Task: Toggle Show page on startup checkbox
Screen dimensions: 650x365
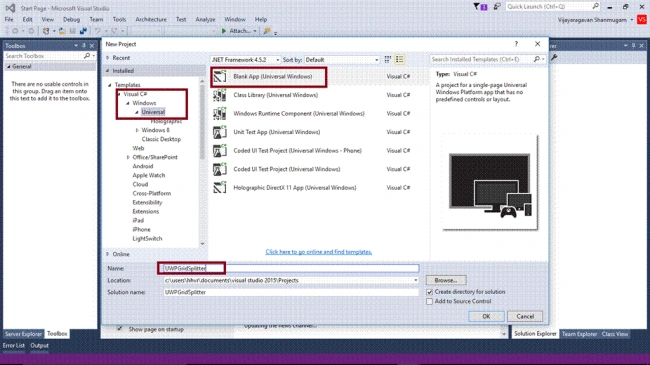Action: (x=119, y=329)
